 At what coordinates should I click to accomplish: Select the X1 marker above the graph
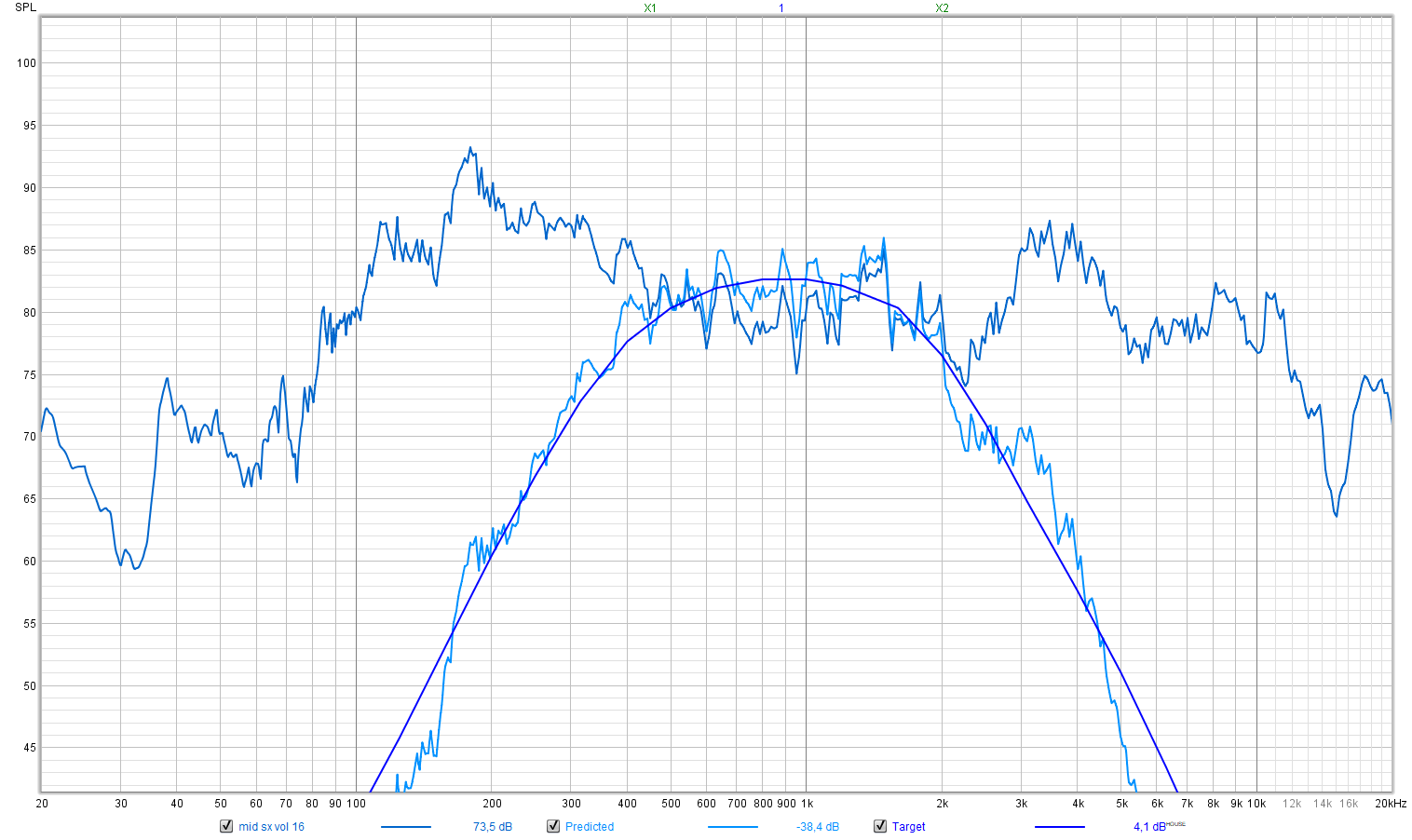point(650,8)
